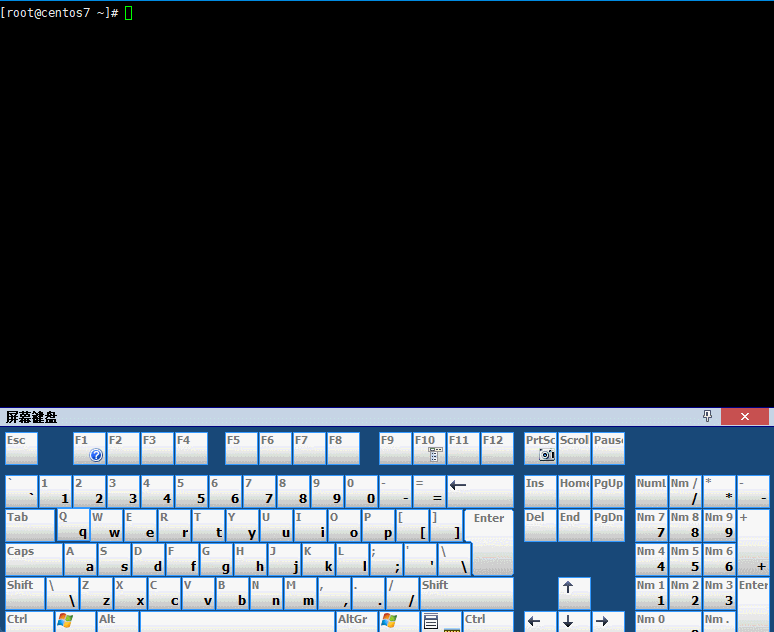Click the left arrow key
This screenshot has width=774, height=632.
pyautogui.click(x=541, y=622)
